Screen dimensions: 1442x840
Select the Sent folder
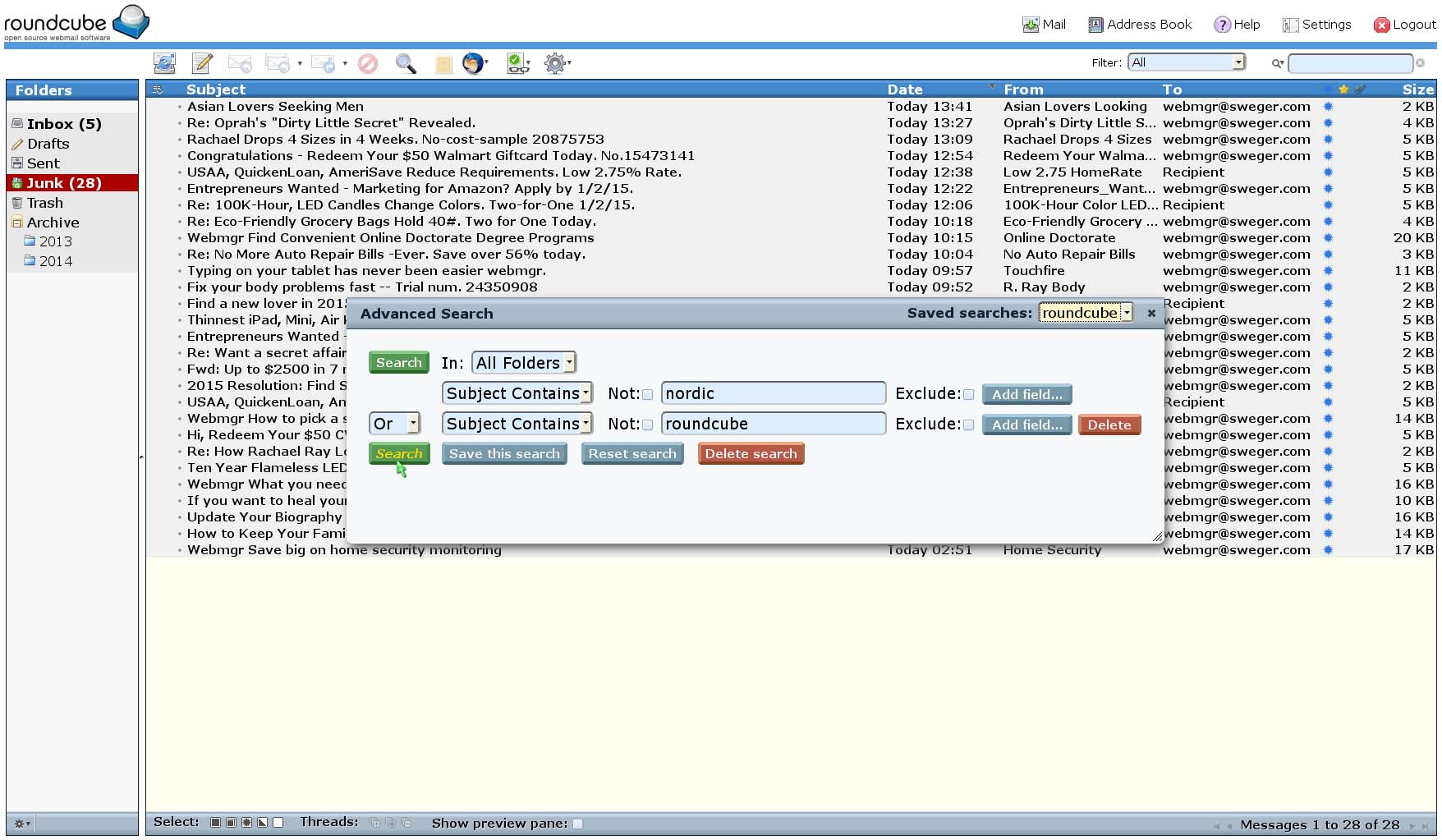coord(72,163)
